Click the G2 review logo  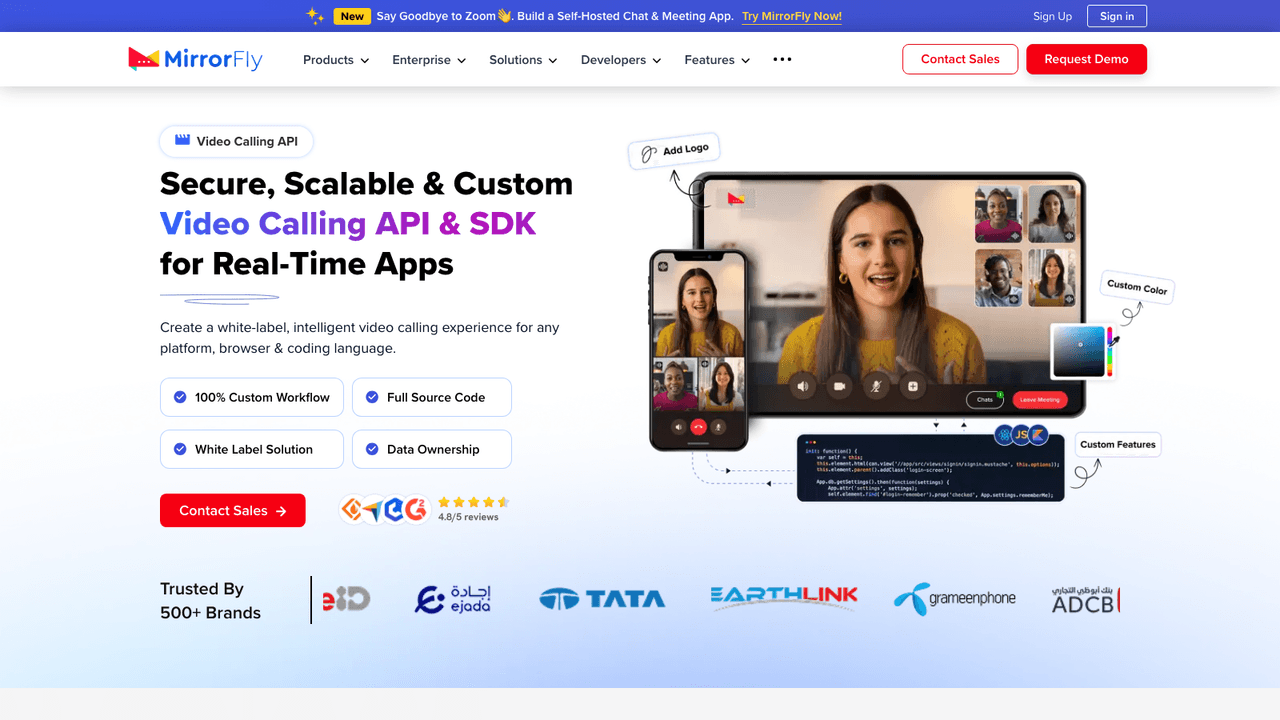pos(416,510)
